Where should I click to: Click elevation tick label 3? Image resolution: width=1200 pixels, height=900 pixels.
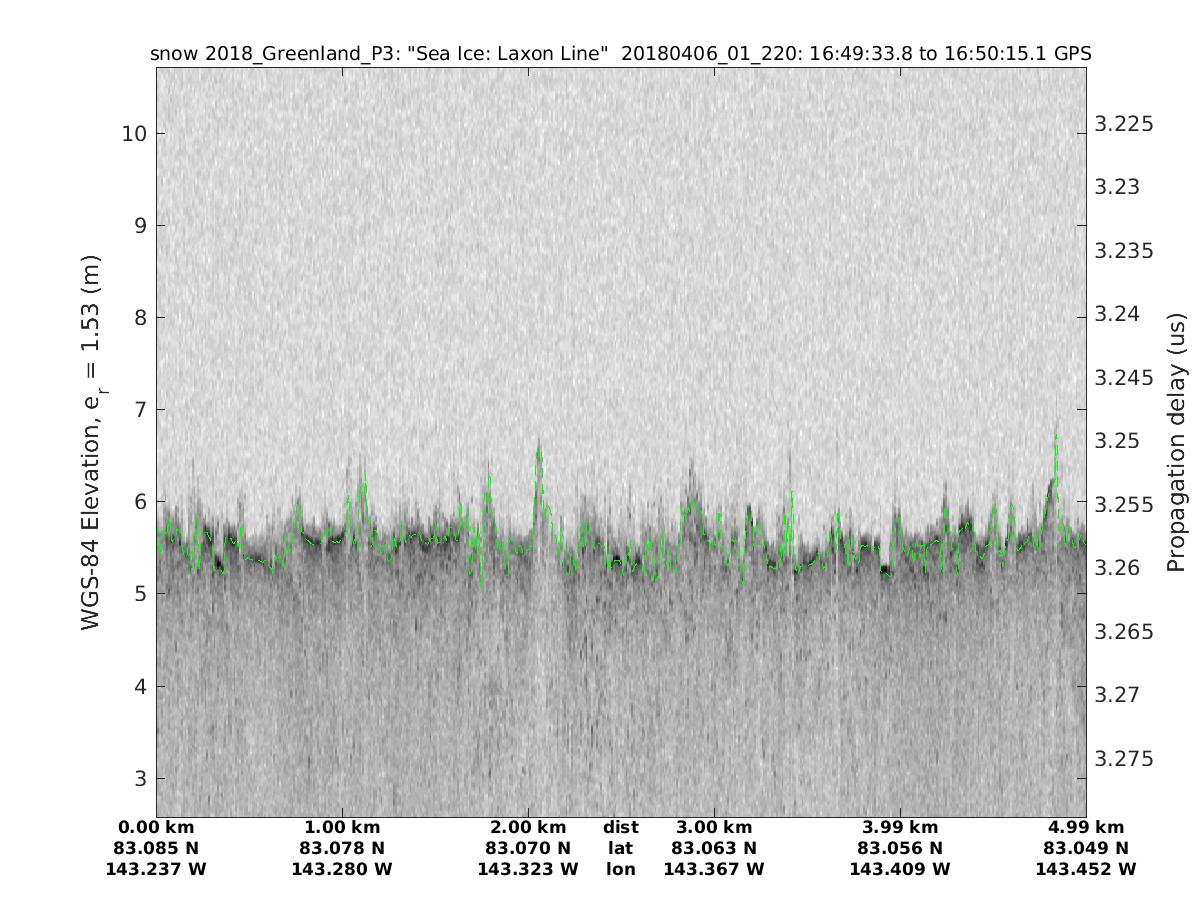137,778
